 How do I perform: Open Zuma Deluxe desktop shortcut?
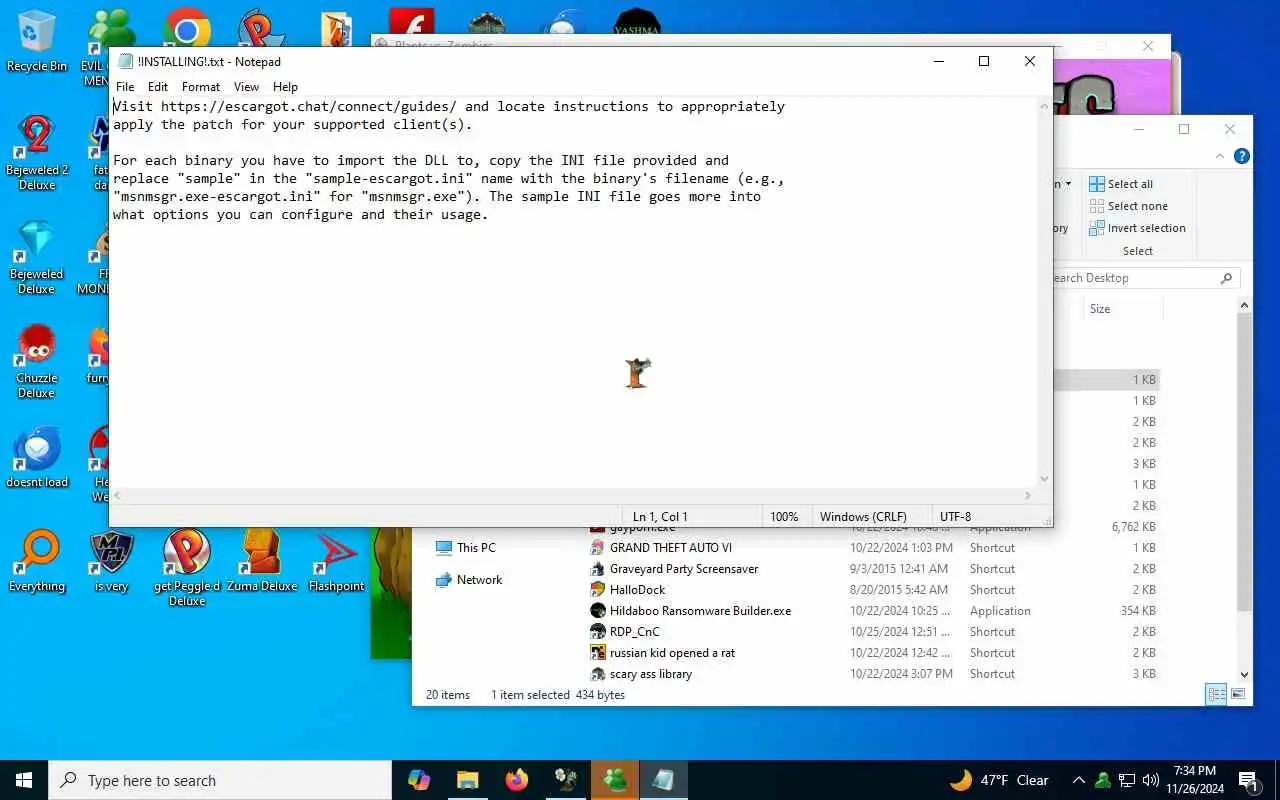[262, 562]
